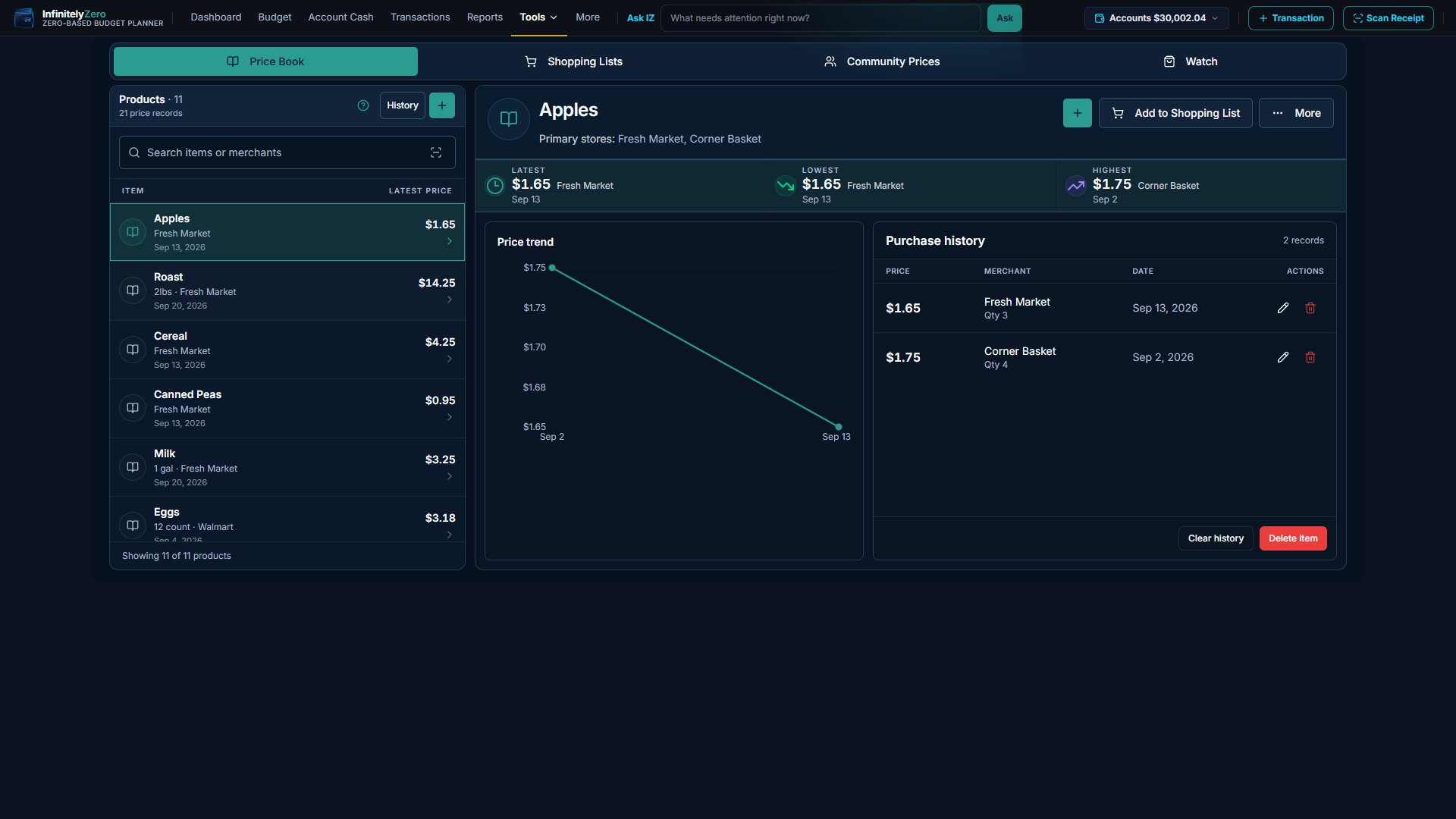Add new product with the plus icon
This screenshot has height=819, width=1456.
(442, 105)
